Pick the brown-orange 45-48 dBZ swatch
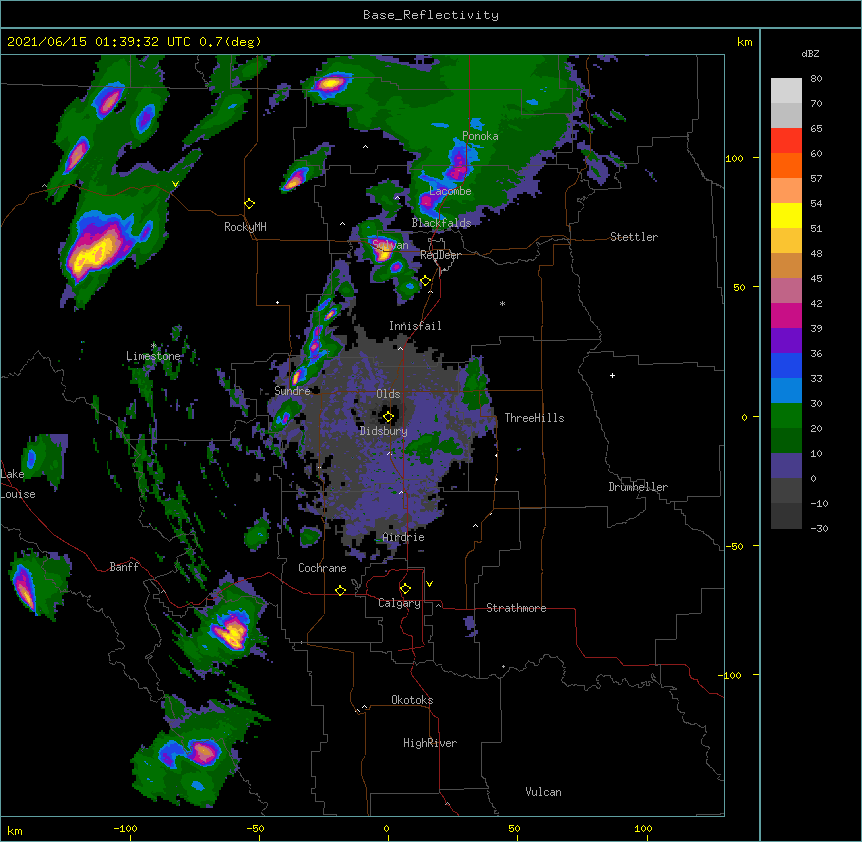Screen dimensions: 862x842 click(786, 265)
